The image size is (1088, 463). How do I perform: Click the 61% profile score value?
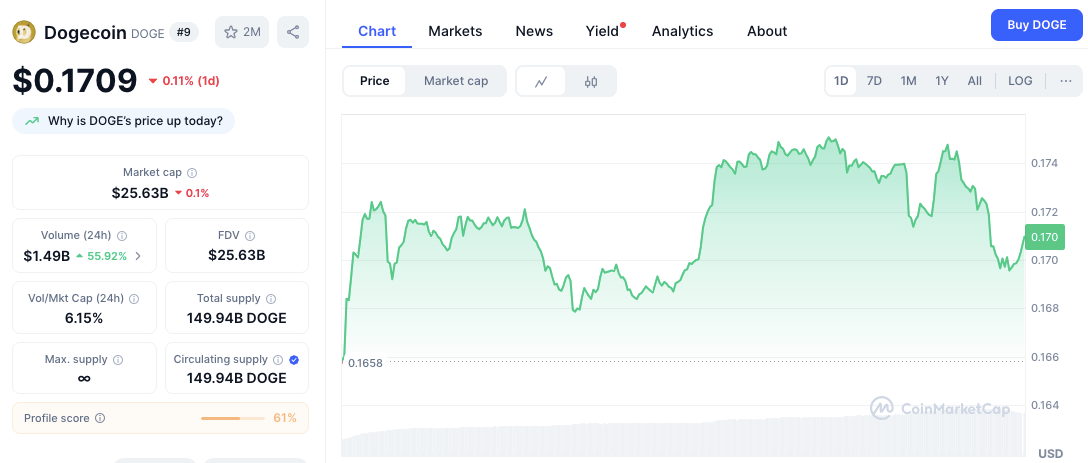point(285,418)
